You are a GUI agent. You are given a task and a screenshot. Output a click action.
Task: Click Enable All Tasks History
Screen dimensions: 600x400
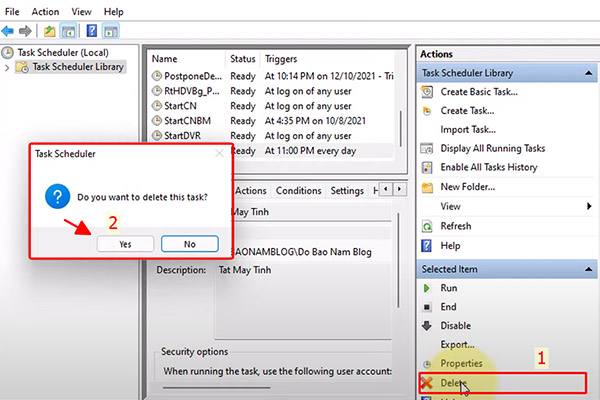(x=489, y=167)
